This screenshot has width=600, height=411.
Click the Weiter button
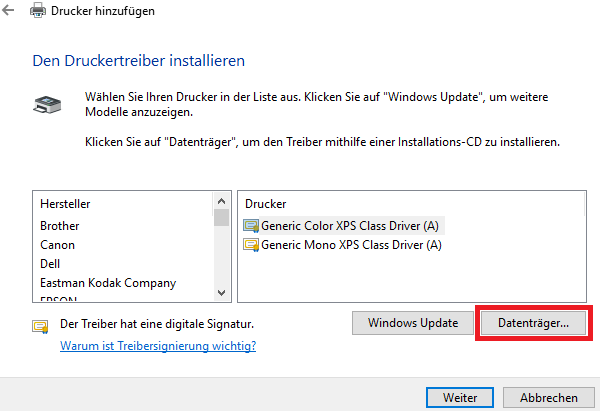[460, 396]
